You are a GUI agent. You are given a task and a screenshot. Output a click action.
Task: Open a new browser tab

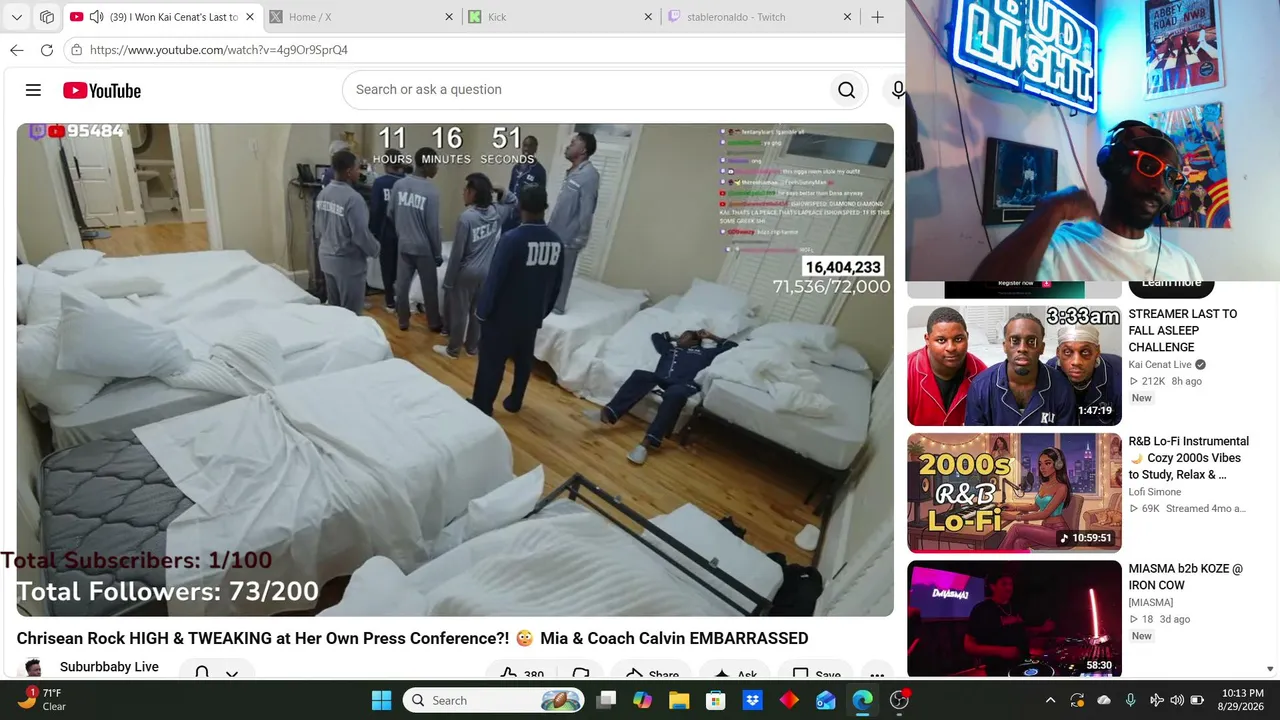point(877,17)
